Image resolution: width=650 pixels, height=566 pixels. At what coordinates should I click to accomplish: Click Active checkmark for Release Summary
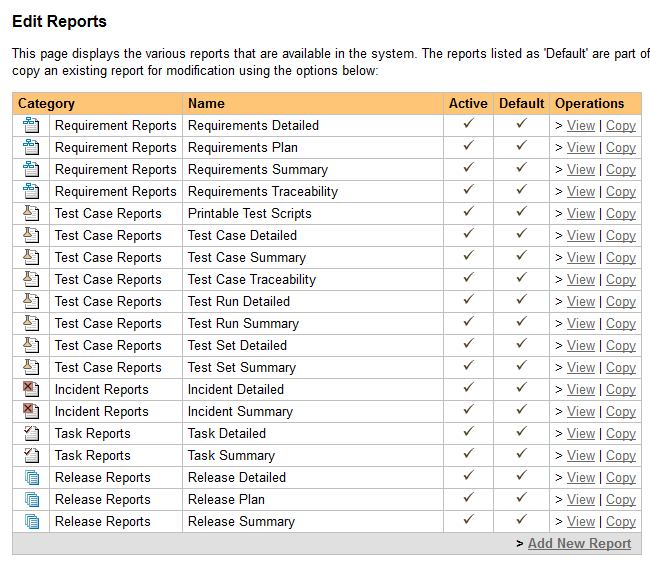tap(468, 521)
